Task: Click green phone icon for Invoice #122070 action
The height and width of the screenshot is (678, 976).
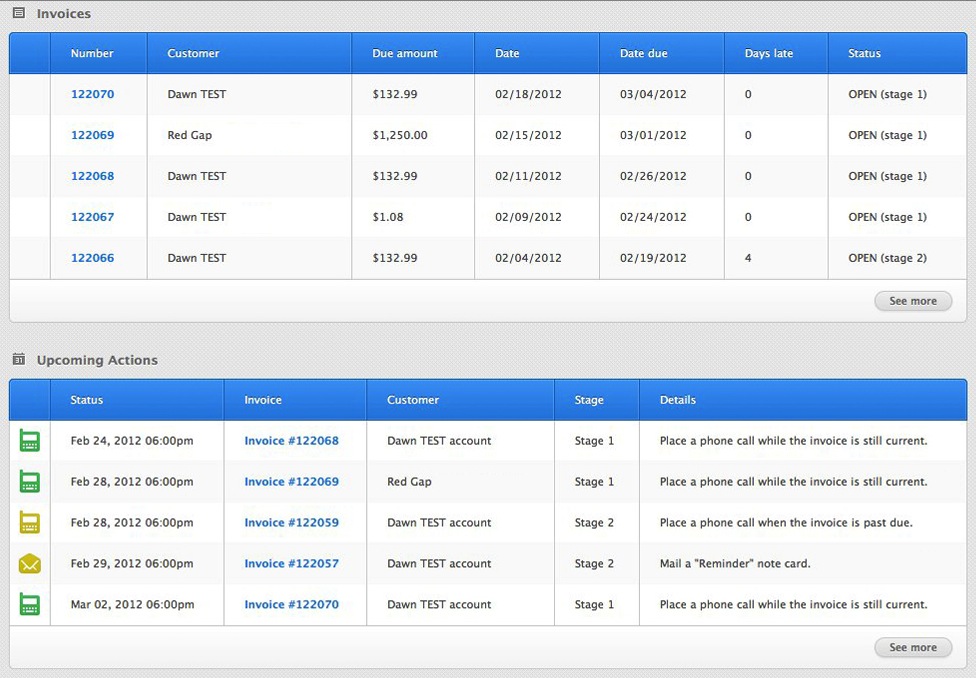Action: click(30, 605)
